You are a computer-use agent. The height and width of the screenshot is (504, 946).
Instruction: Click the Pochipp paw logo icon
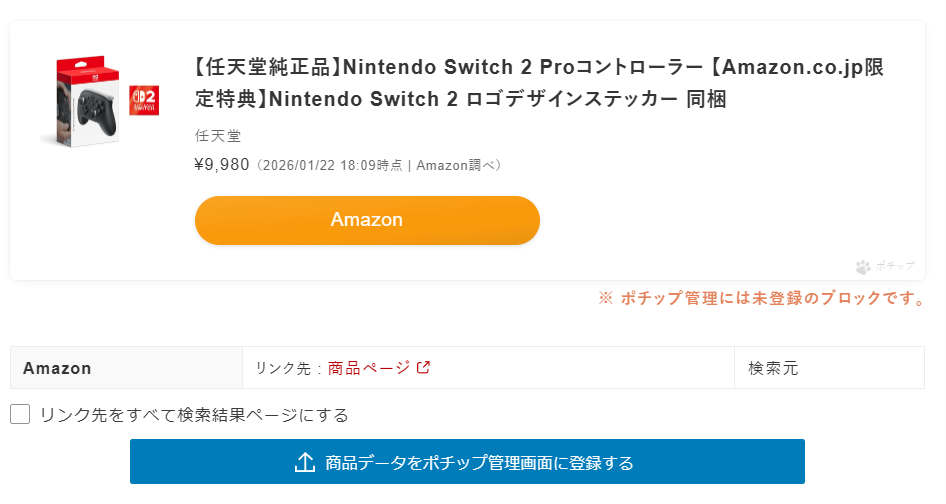863,267
